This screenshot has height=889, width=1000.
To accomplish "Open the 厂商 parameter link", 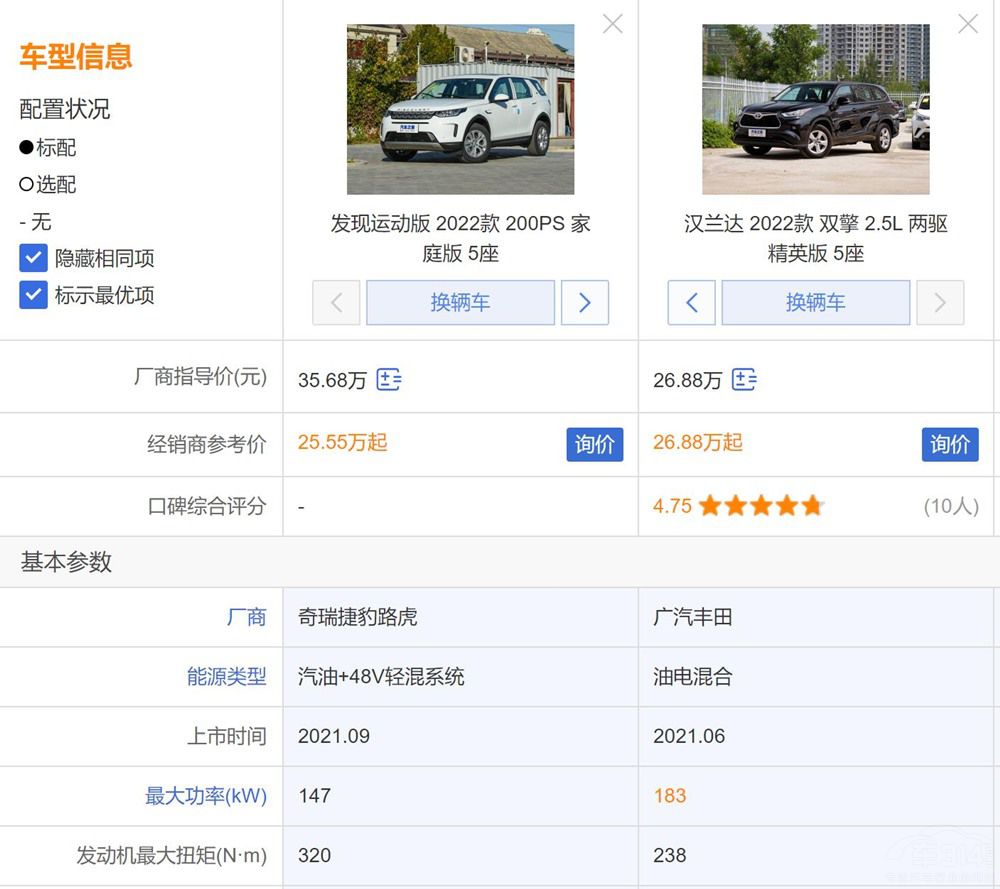I will pyautogui.click(x=246, y=617).
